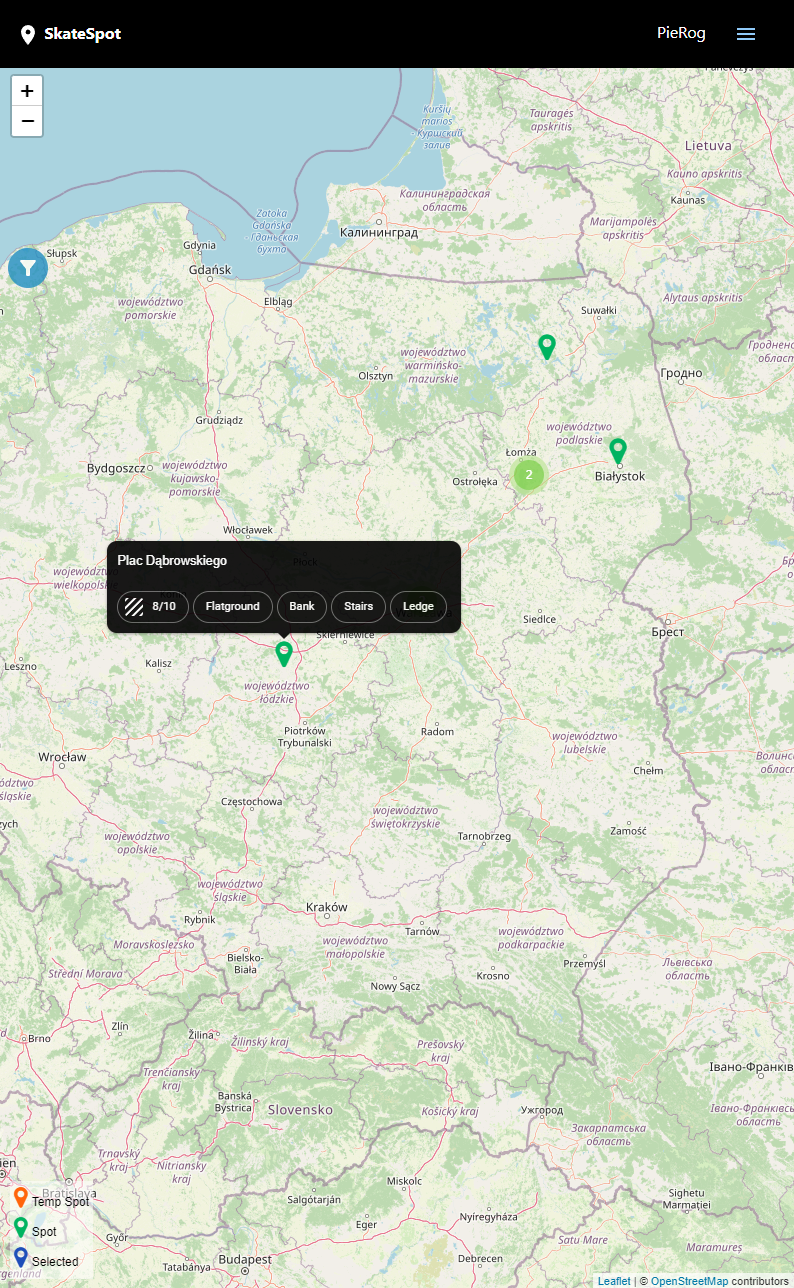Screen dimensions: 794x1288
Task: Click the Kraków city label on the map
Action: pos(327,907)
